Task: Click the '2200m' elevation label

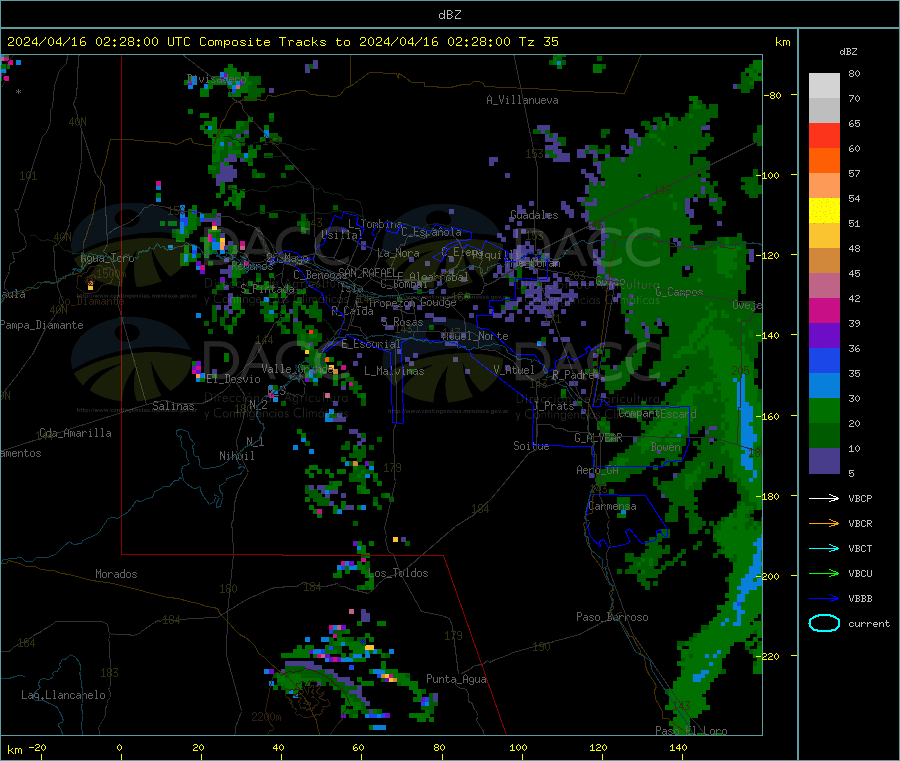Action: point(266,717)
